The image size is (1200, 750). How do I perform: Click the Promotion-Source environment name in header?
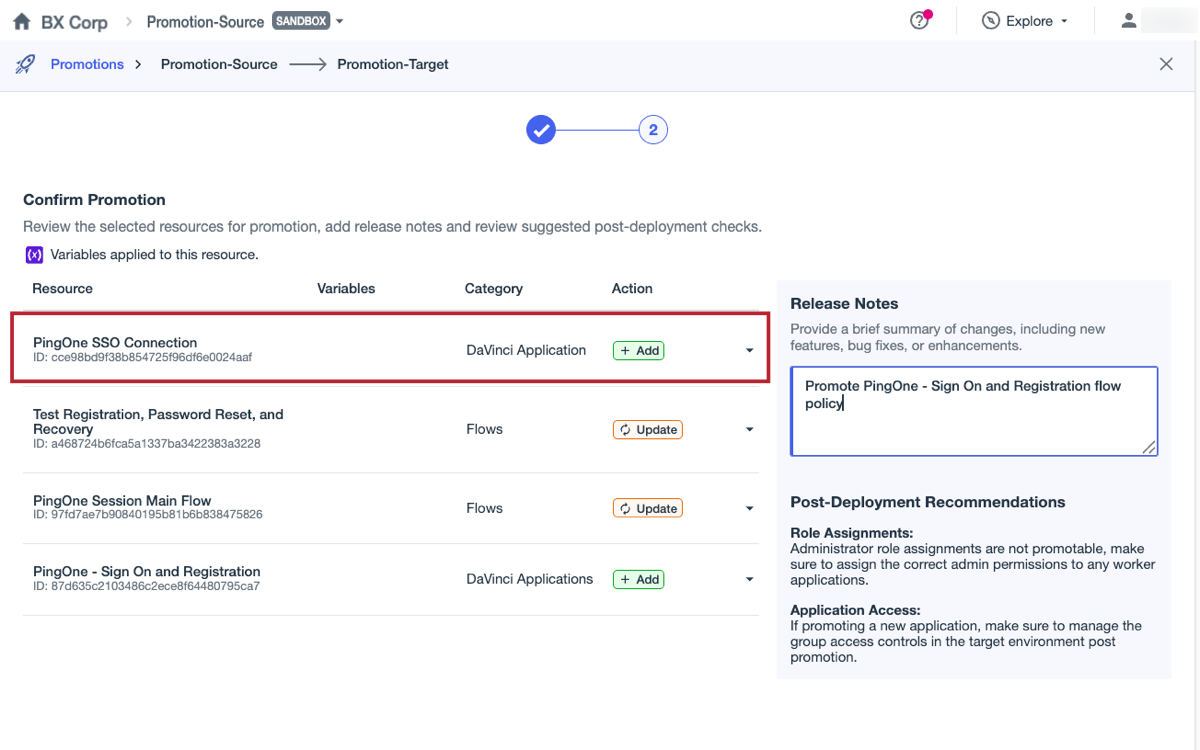click(x=205, y=21)
